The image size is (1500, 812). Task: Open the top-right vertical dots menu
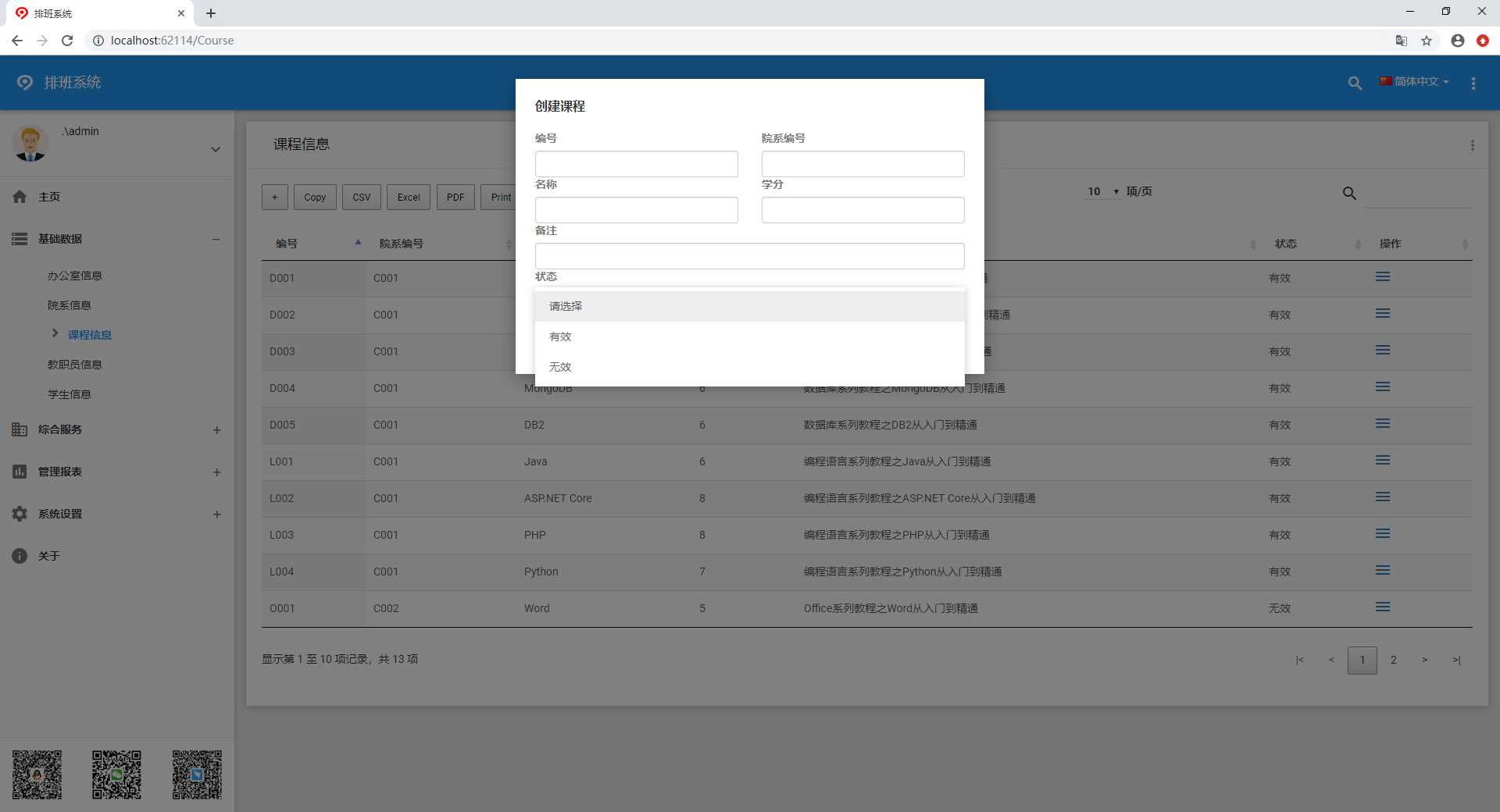pos(1473,83)
